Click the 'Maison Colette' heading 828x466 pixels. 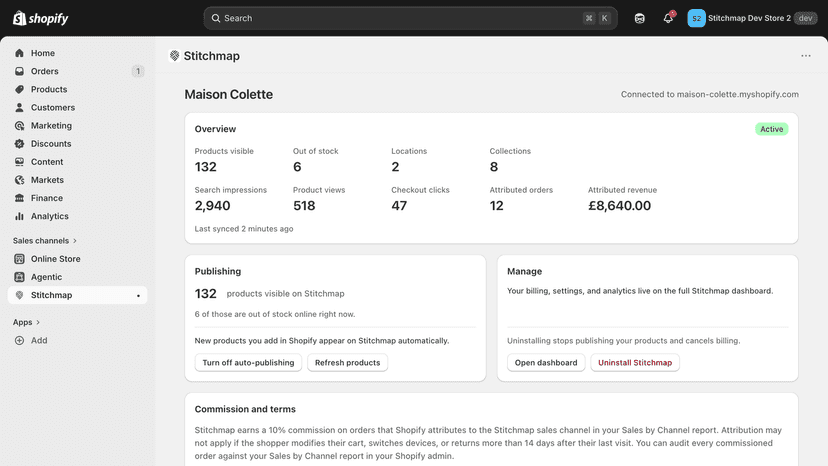[x=229, y=94]
